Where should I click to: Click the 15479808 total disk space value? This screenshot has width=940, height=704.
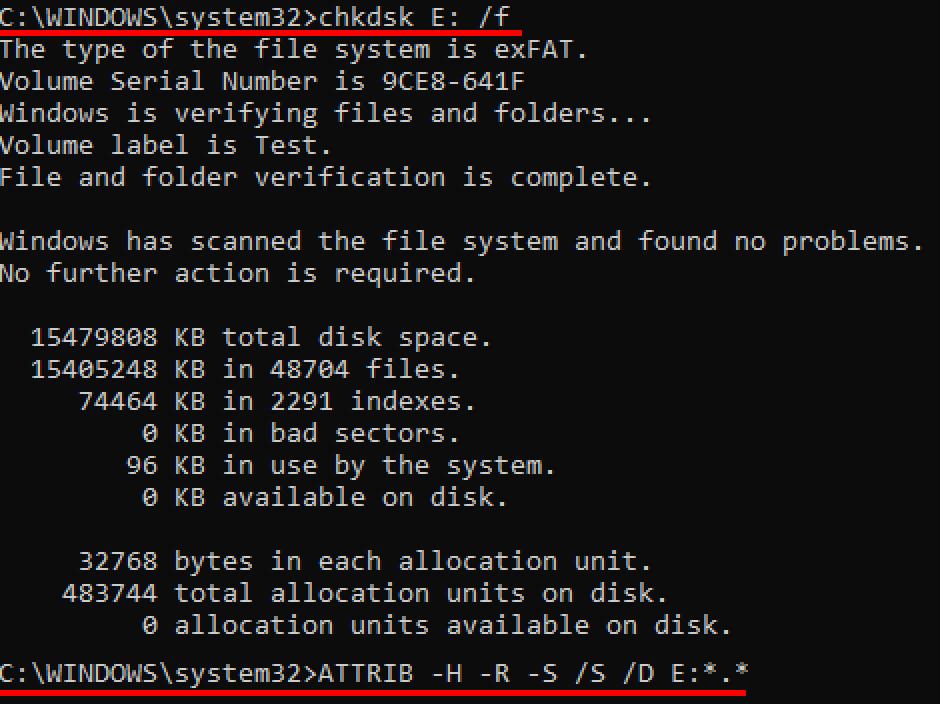pyautogui.click(x=94, y=337)
